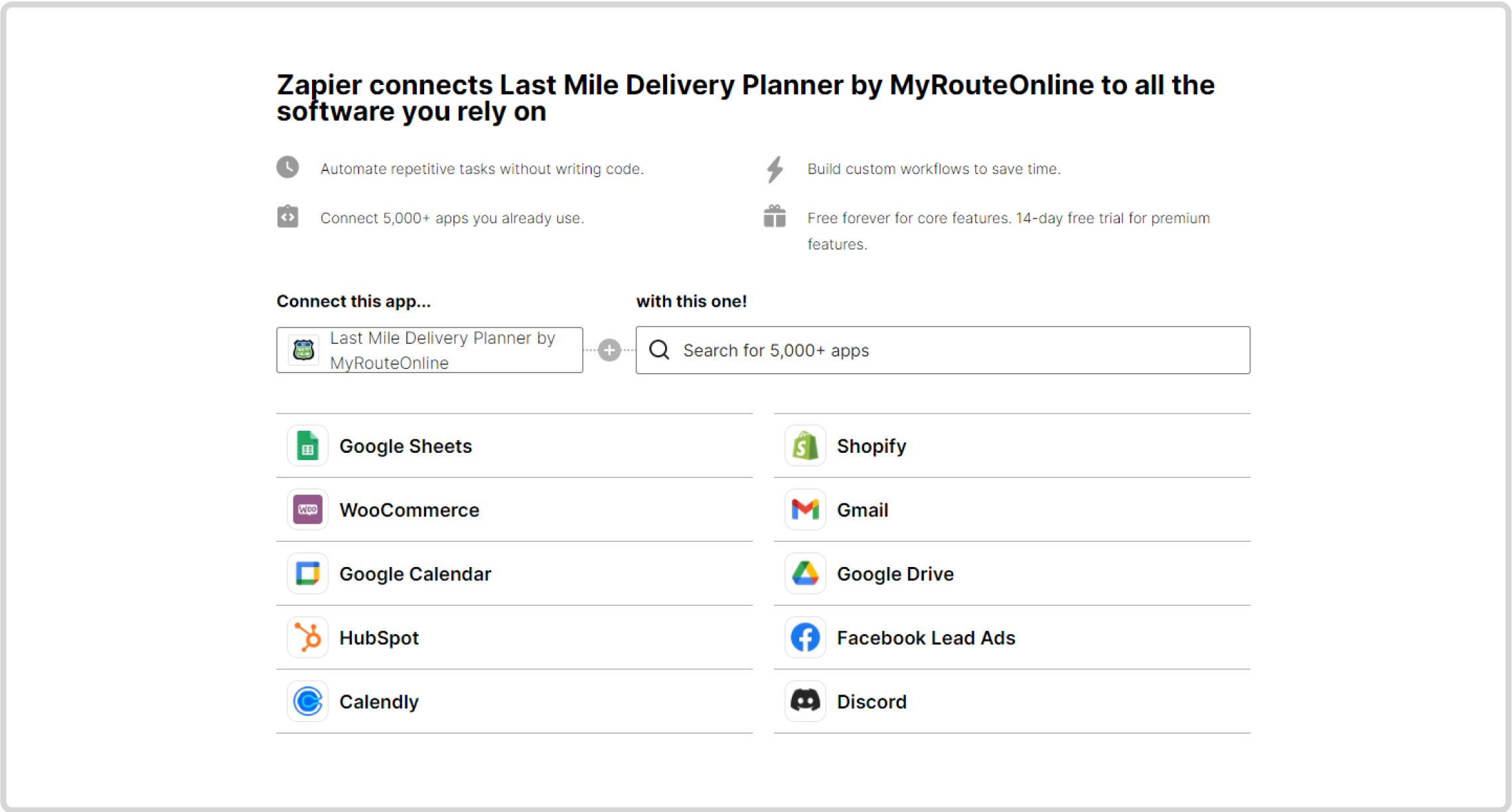Pick the Discord label
Viewport: 1512px width, 812px height.
pyautogui.click(x=871, y=702)
